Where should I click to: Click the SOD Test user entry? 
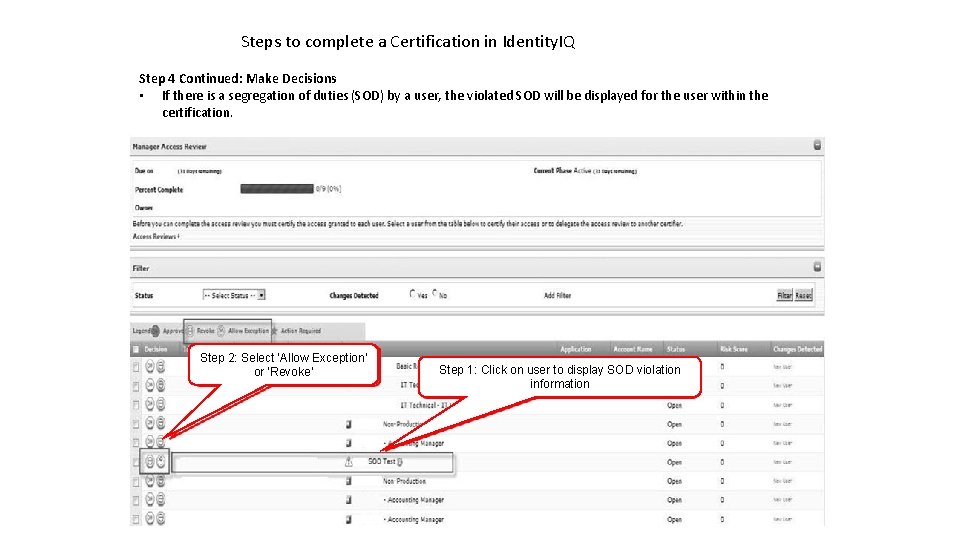pyautogui.click(x=381, y=462)
